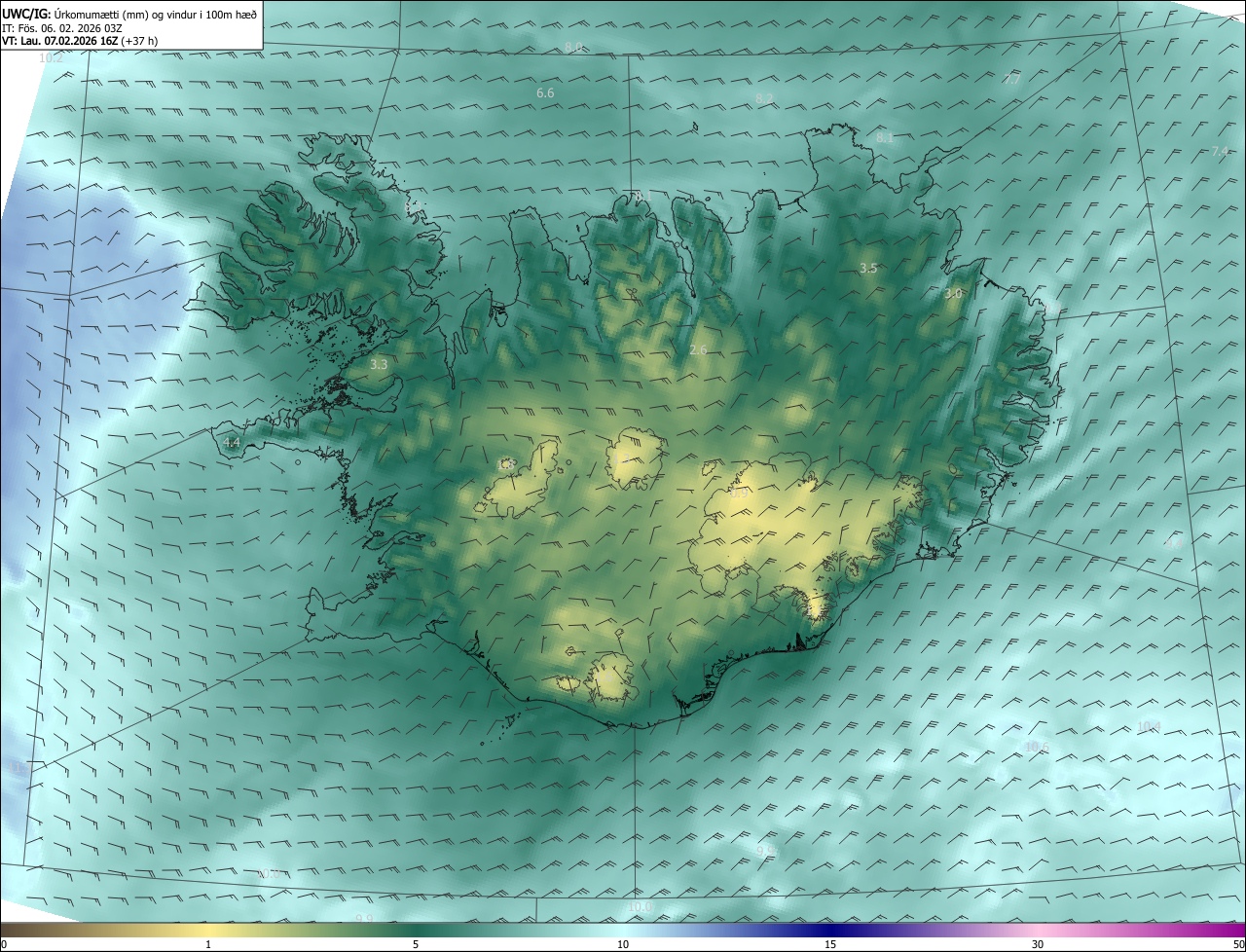Click the 10 tick on the color scale
1246x952 pixels.
(623, 944)
